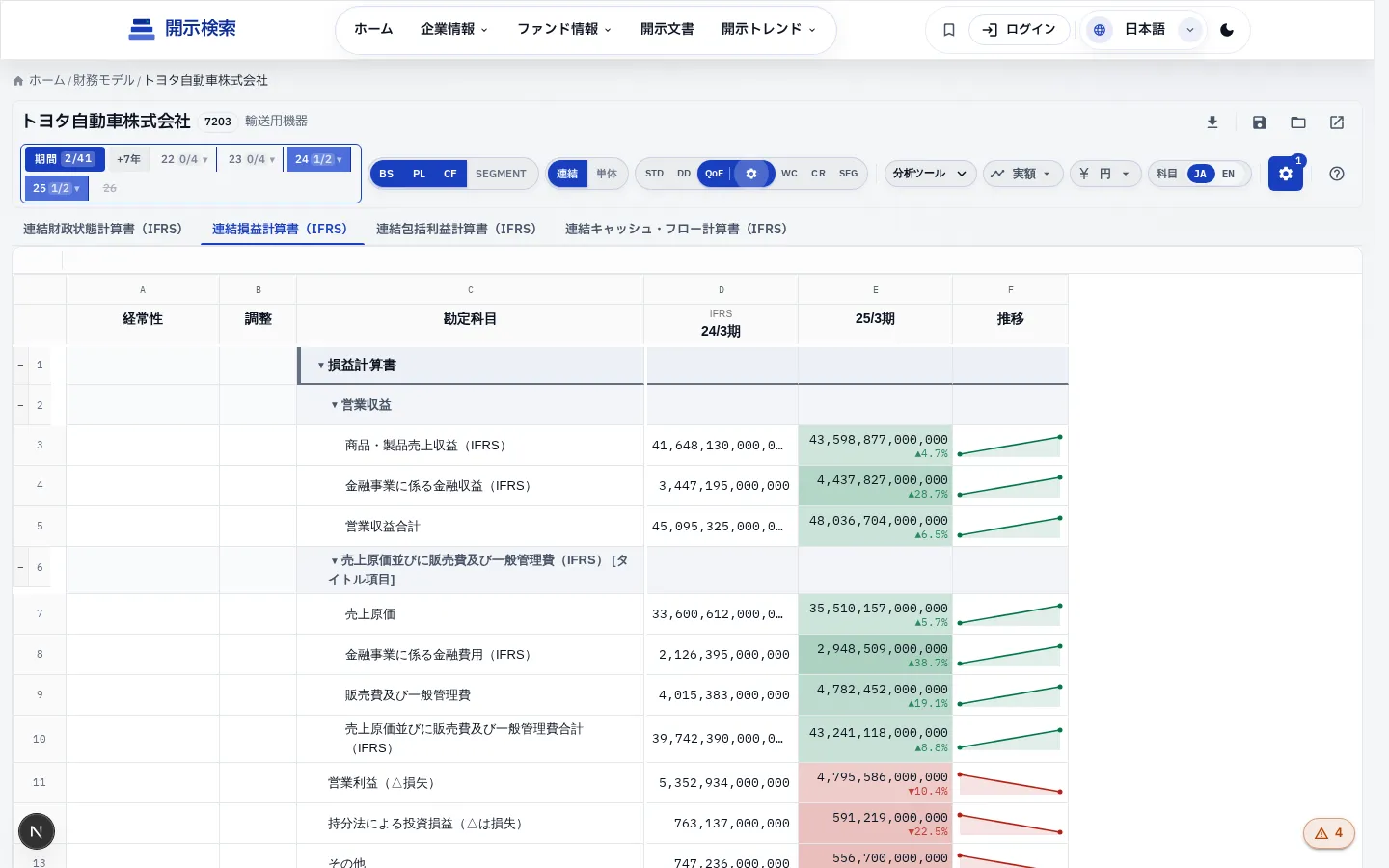Switch account labels to EN

(x=1228, y=174)
